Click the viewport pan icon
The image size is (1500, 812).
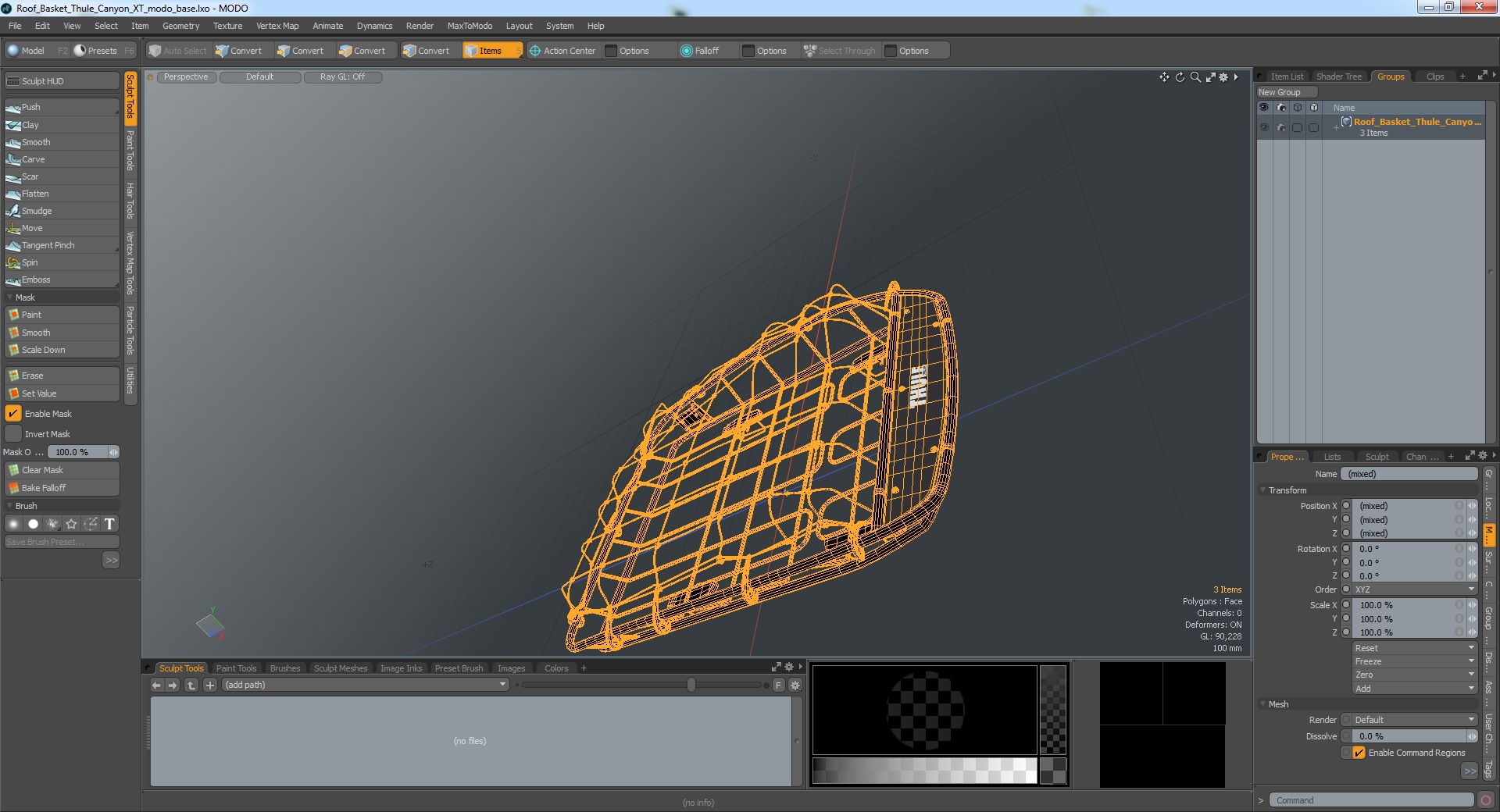tap(1164, 77)
